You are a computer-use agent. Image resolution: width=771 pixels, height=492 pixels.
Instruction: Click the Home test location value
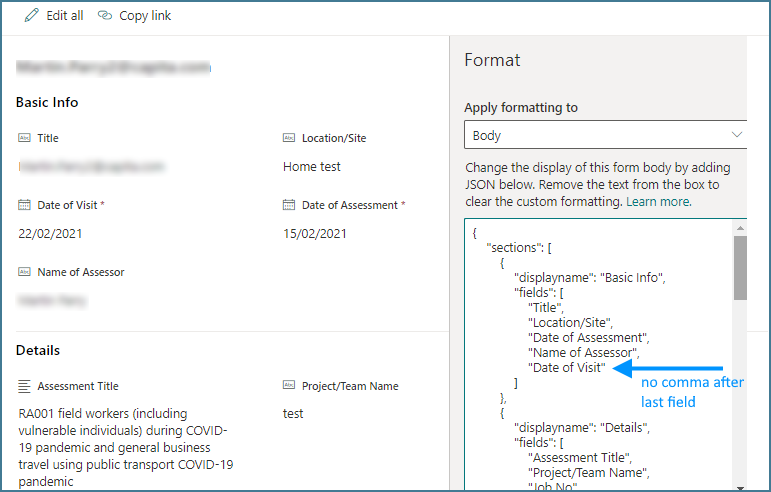tap(312, 167)
